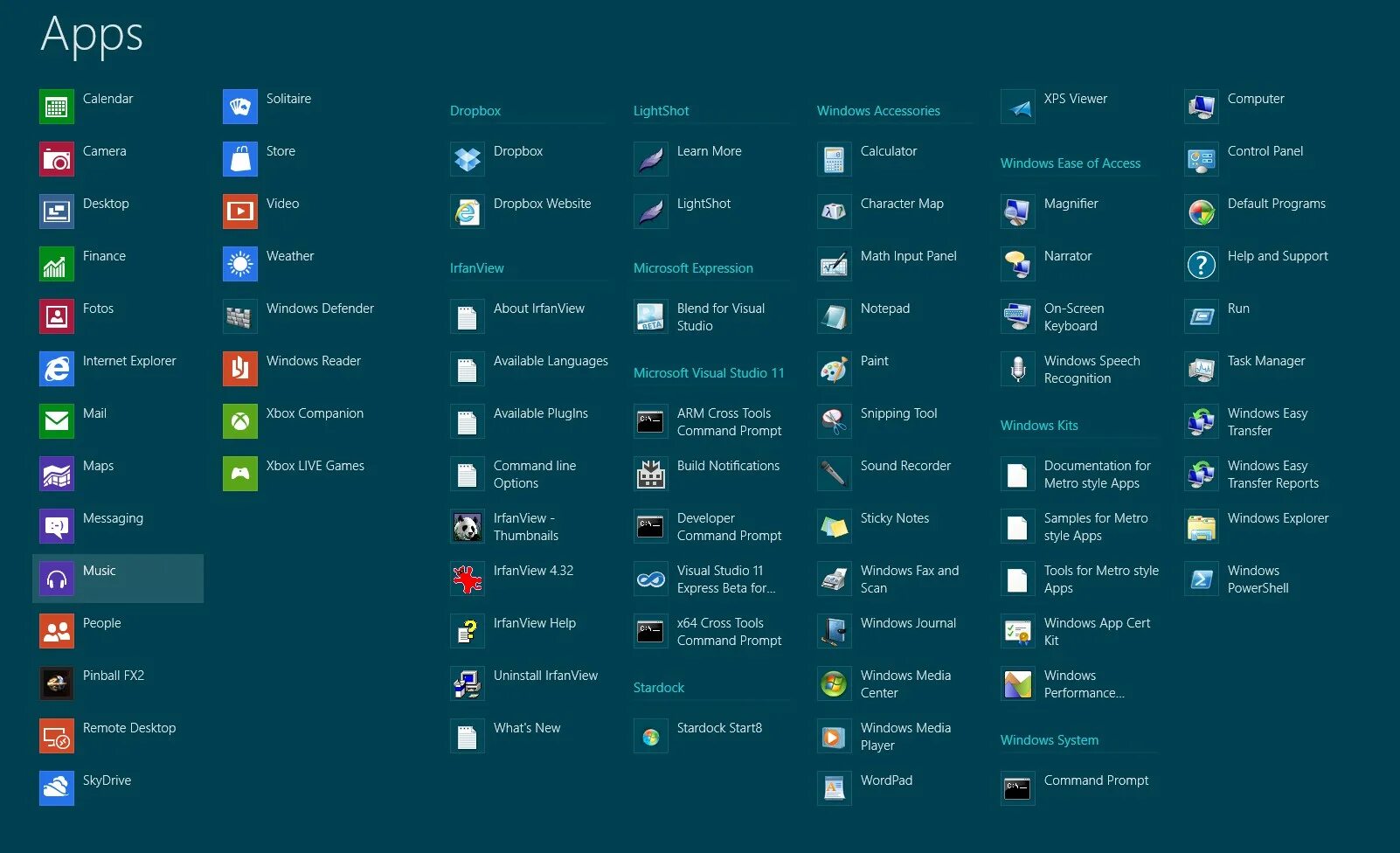Click "x64 Cross Tools Command Prompt"
Image resolution: width=1400 pixels, height=853 pixels.
[x=729, y=632]
